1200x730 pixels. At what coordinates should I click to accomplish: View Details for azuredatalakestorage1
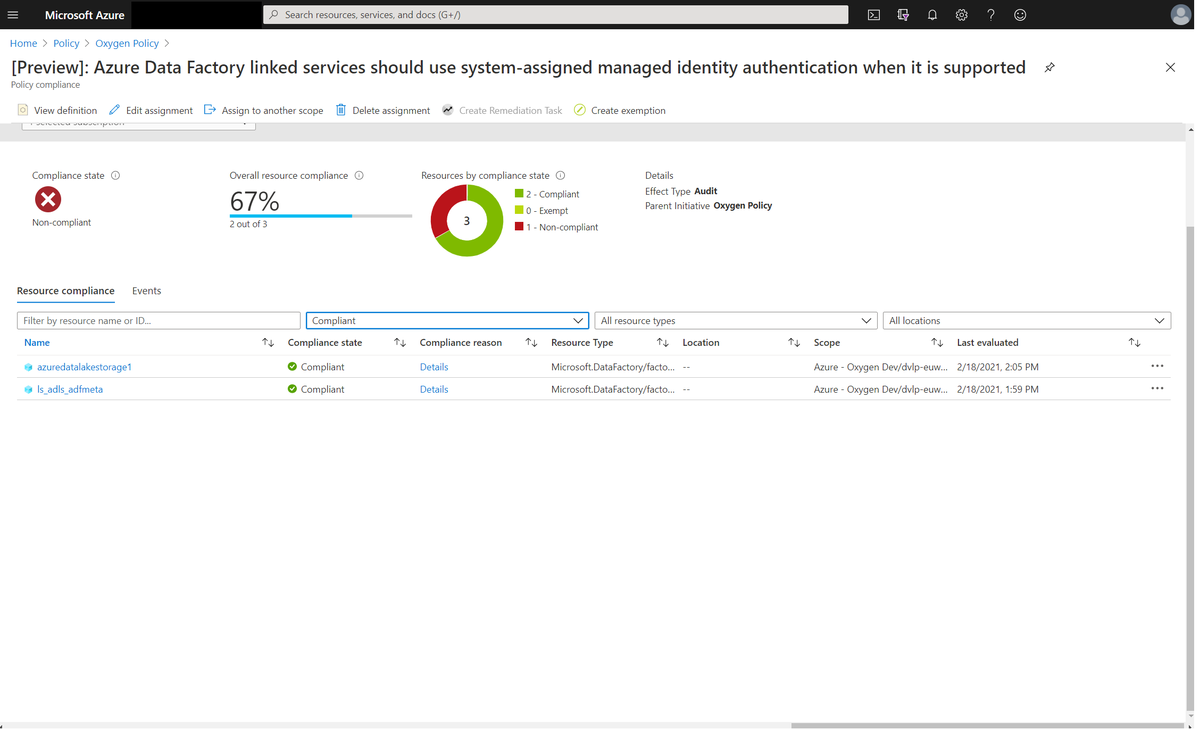(434, 367)
